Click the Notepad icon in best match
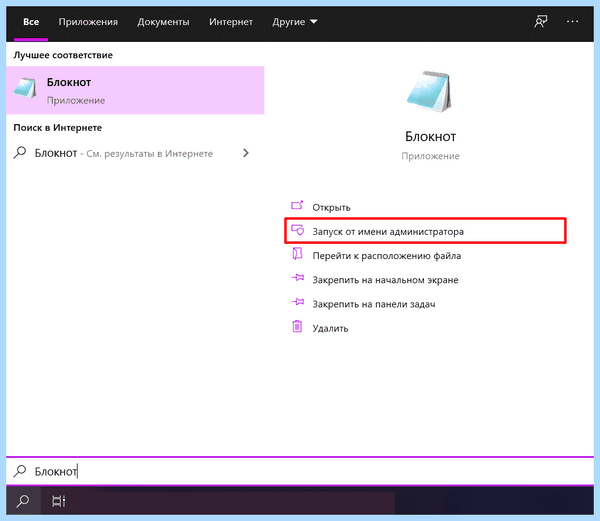Image resolution: width=600 pixels, height=521 pixels. pos(25,88)
